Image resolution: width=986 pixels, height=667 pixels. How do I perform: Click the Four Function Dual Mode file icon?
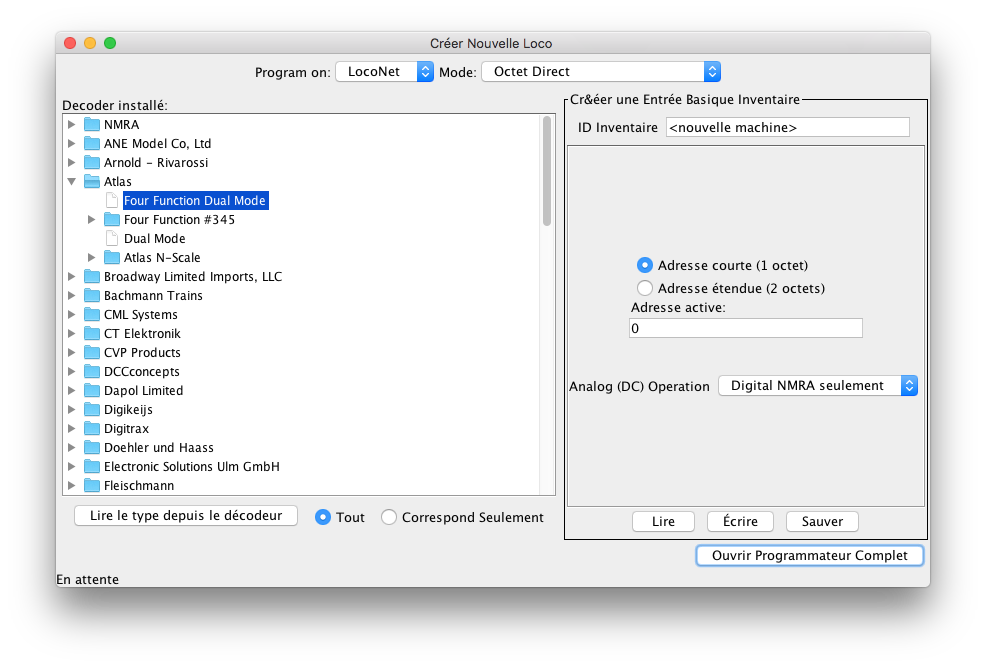112,201
